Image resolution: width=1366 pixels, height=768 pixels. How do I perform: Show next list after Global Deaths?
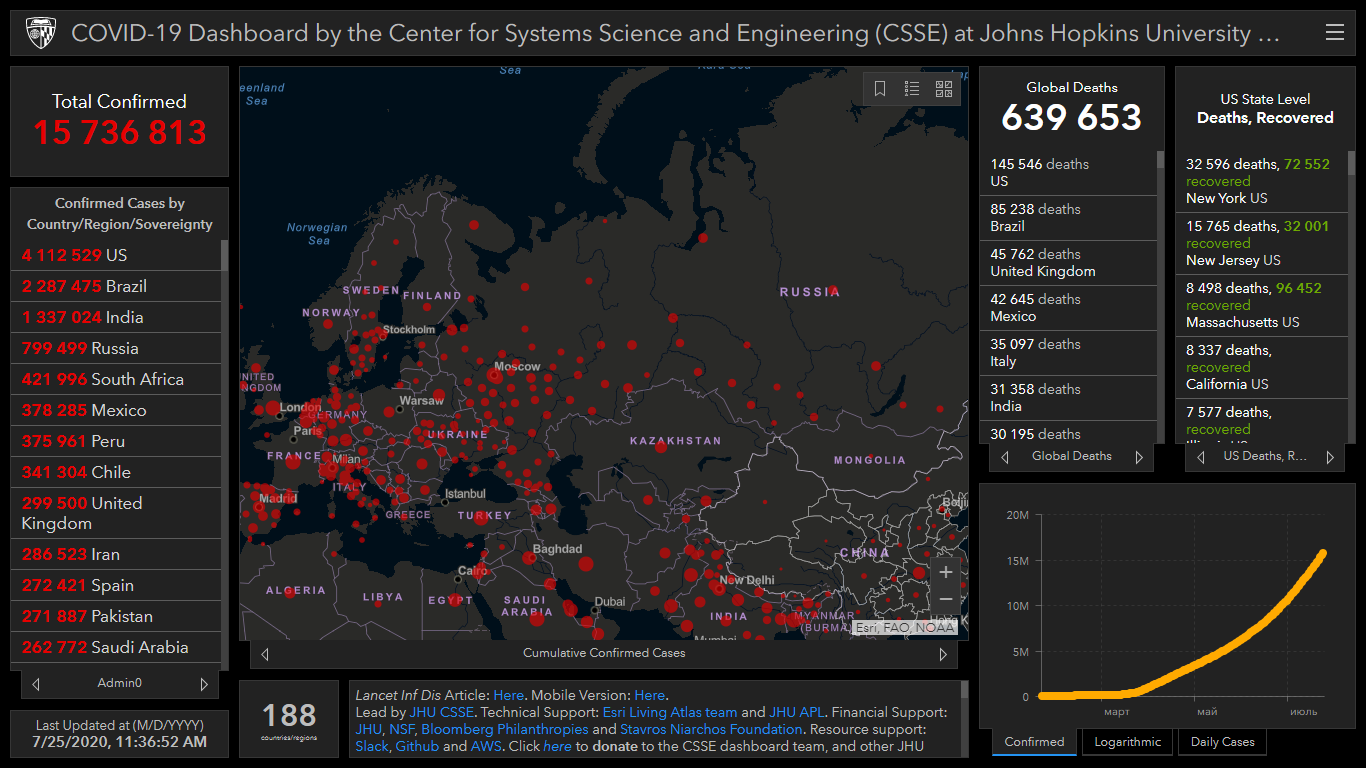tap(1139, 457)
